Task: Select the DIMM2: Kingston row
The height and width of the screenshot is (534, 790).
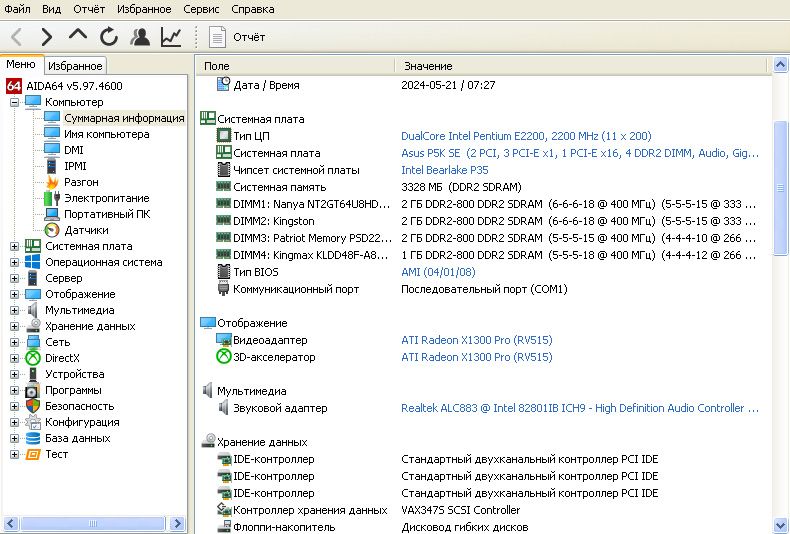Action: tap(485, 221)
